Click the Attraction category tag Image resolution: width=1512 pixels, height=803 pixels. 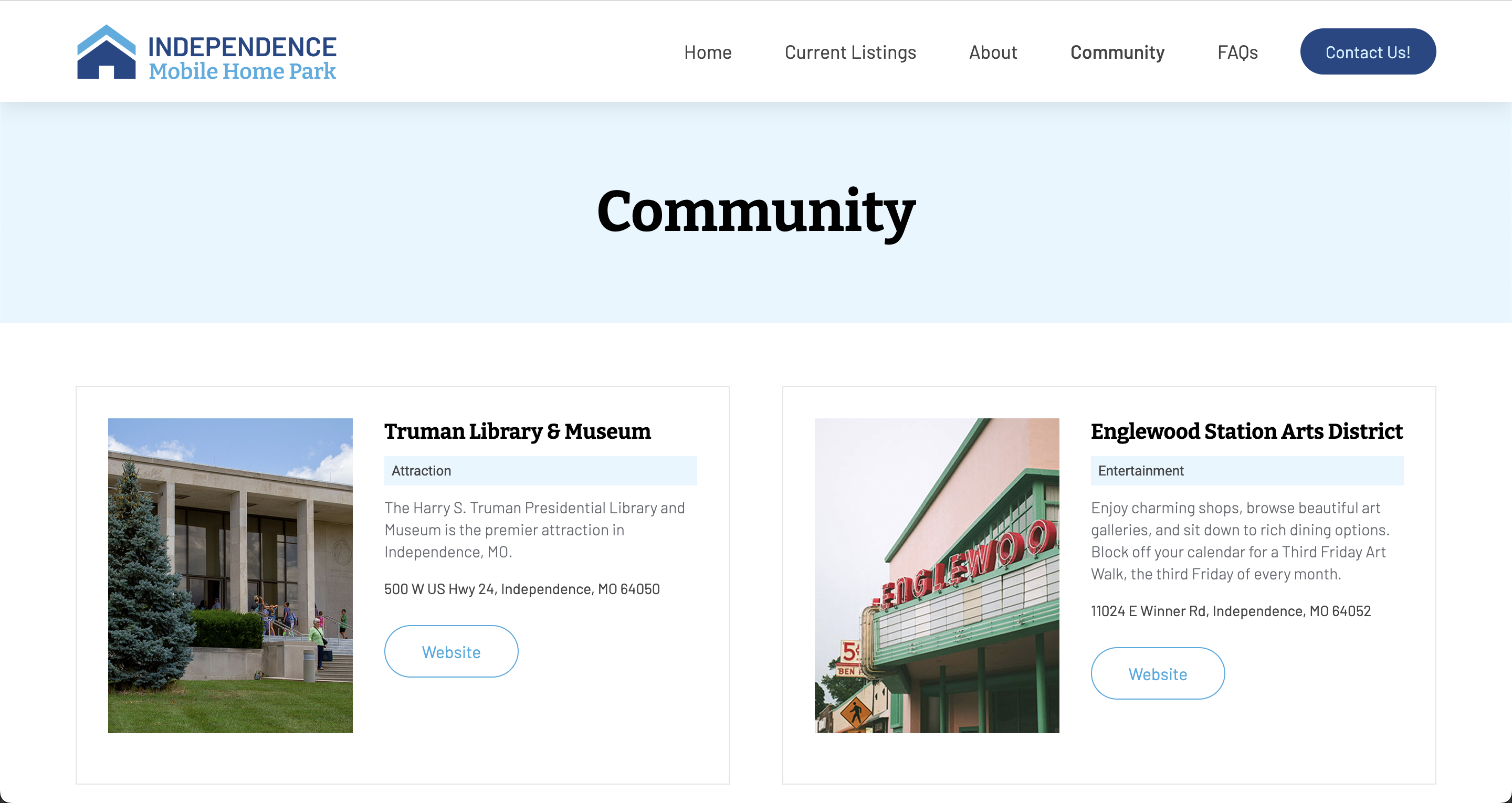[422, 471]
